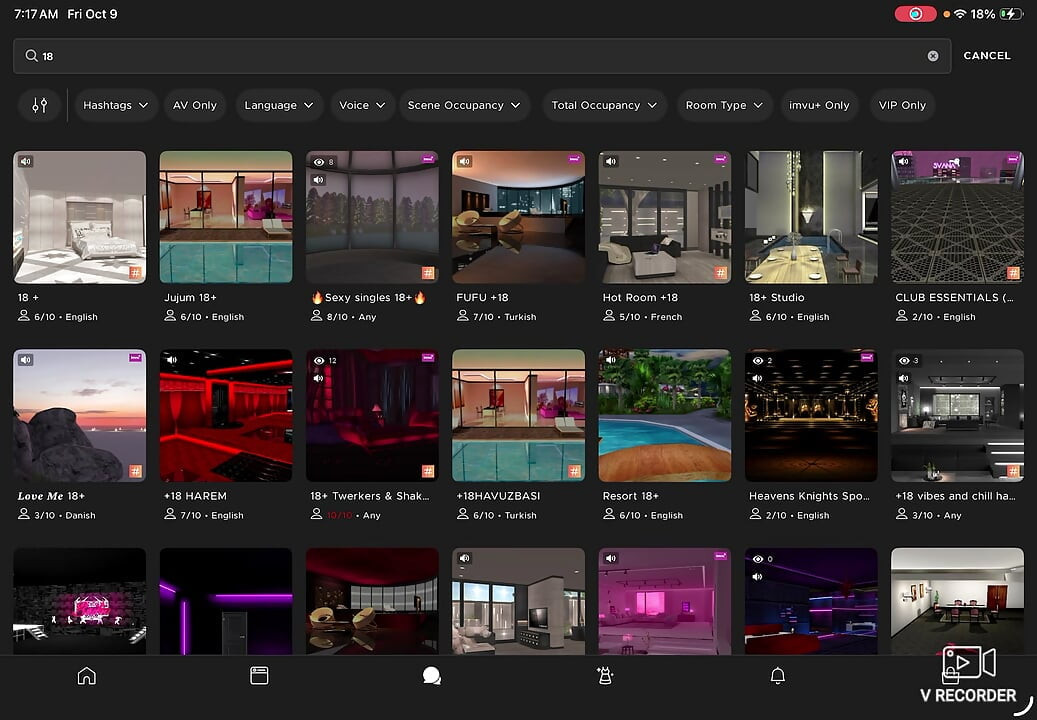Expand the Hashtags filter dropdown
Screen dimensions: 1037x720
pyautogui.click(x=116, y=105)
